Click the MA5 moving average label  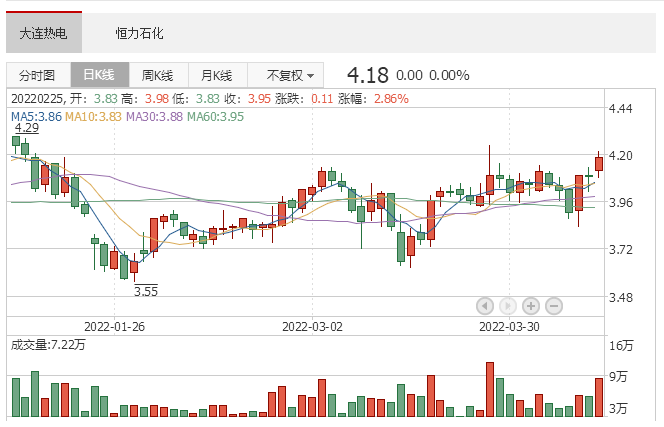point(36,116)
